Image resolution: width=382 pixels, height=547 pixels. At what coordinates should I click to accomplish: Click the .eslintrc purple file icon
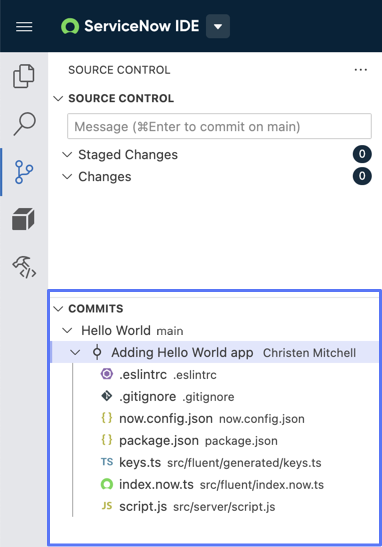107,374
